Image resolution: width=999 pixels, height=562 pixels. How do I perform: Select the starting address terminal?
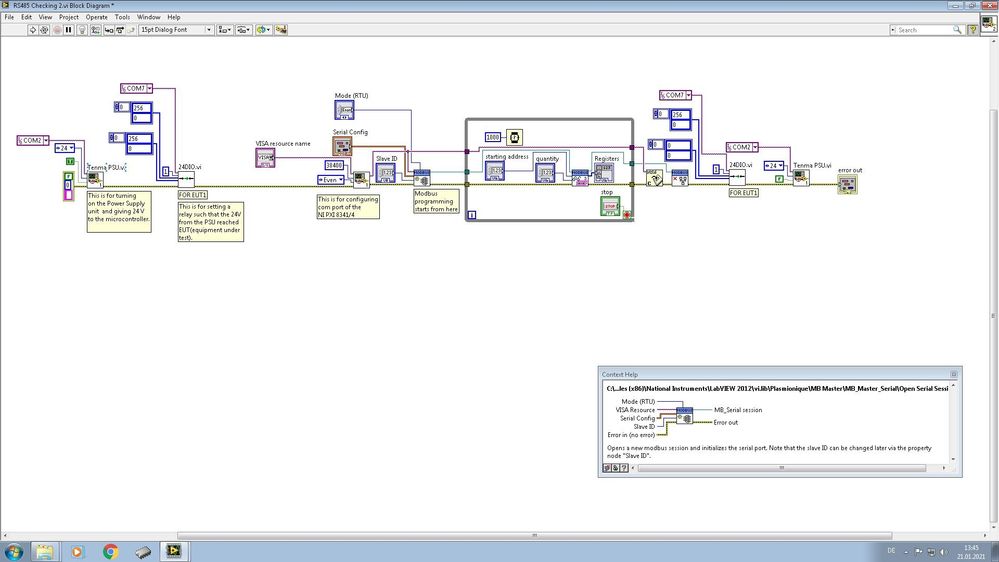pos(494,171)
